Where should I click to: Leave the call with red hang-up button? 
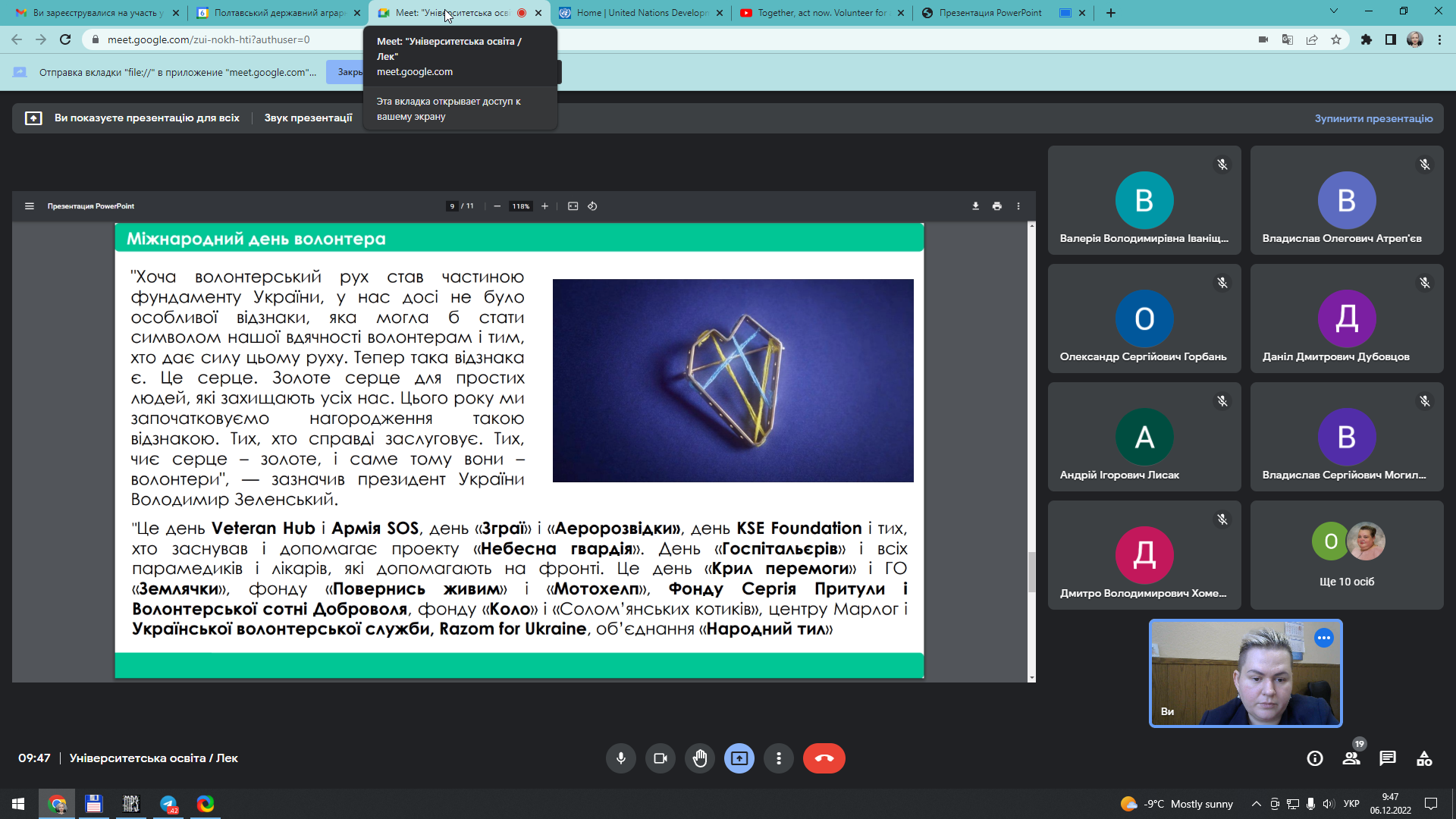pos(824,758)
